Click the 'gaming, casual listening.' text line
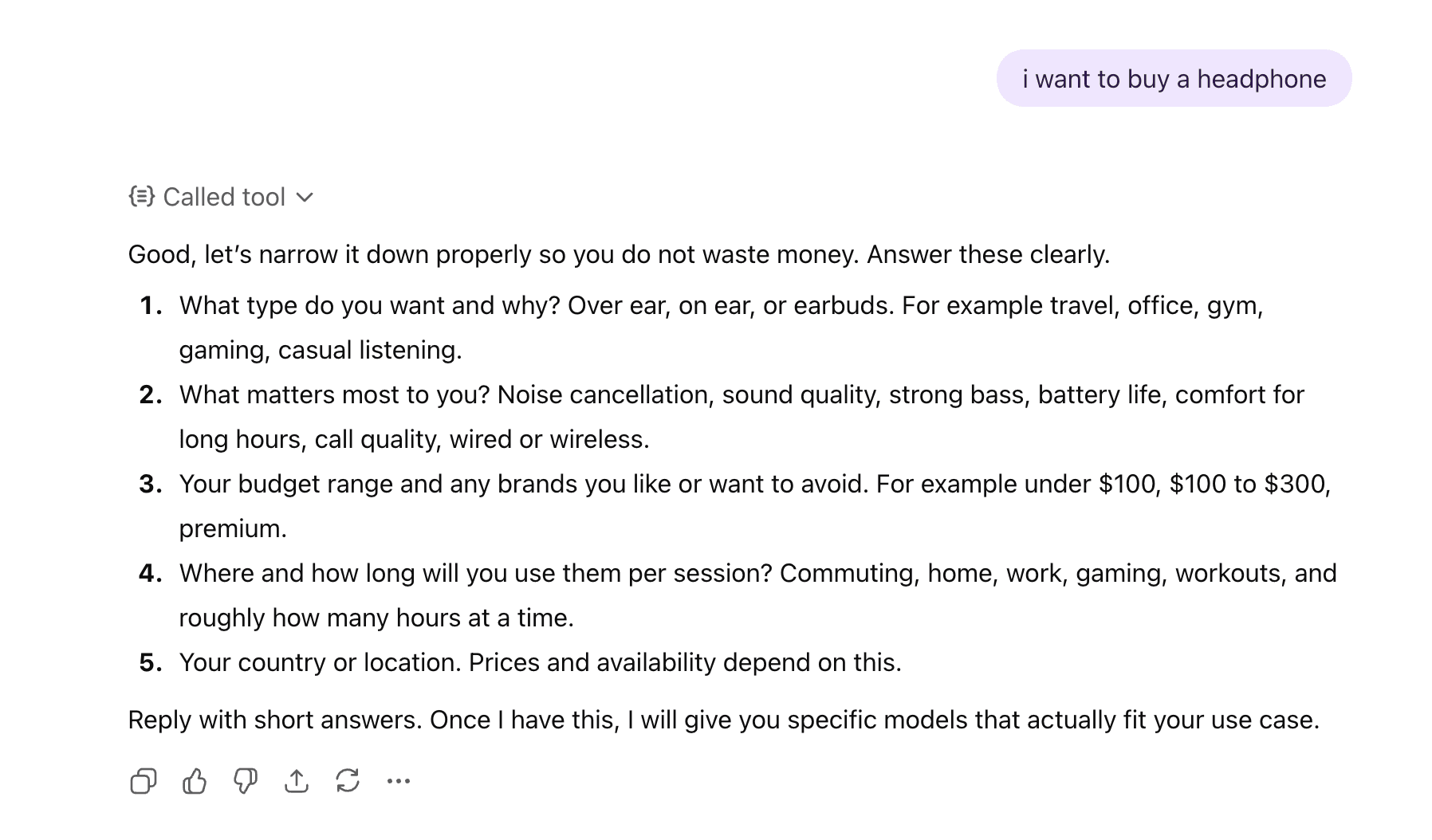This screenshot has height=840, width=1432. pos(321,350)
